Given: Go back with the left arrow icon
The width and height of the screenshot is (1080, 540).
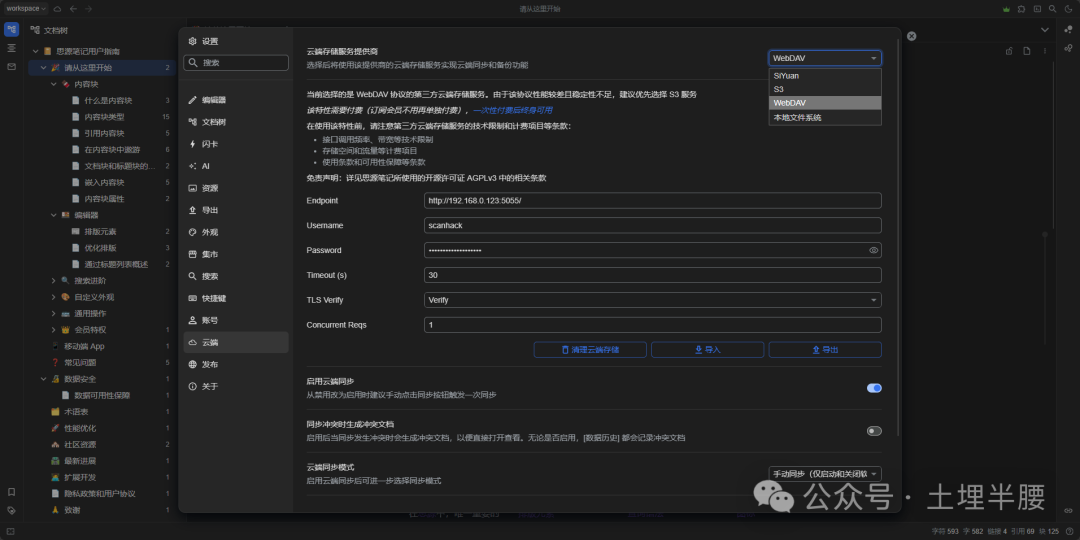Looking at the screenshot, I should (x=73, y=9).
